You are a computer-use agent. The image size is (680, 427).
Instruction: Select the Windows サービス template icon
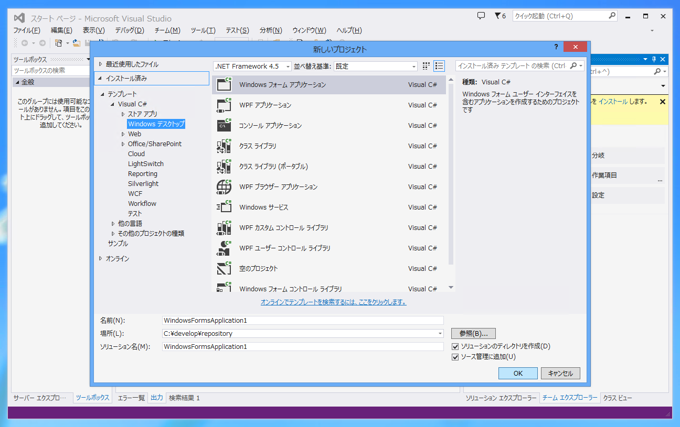coord(224,207)
